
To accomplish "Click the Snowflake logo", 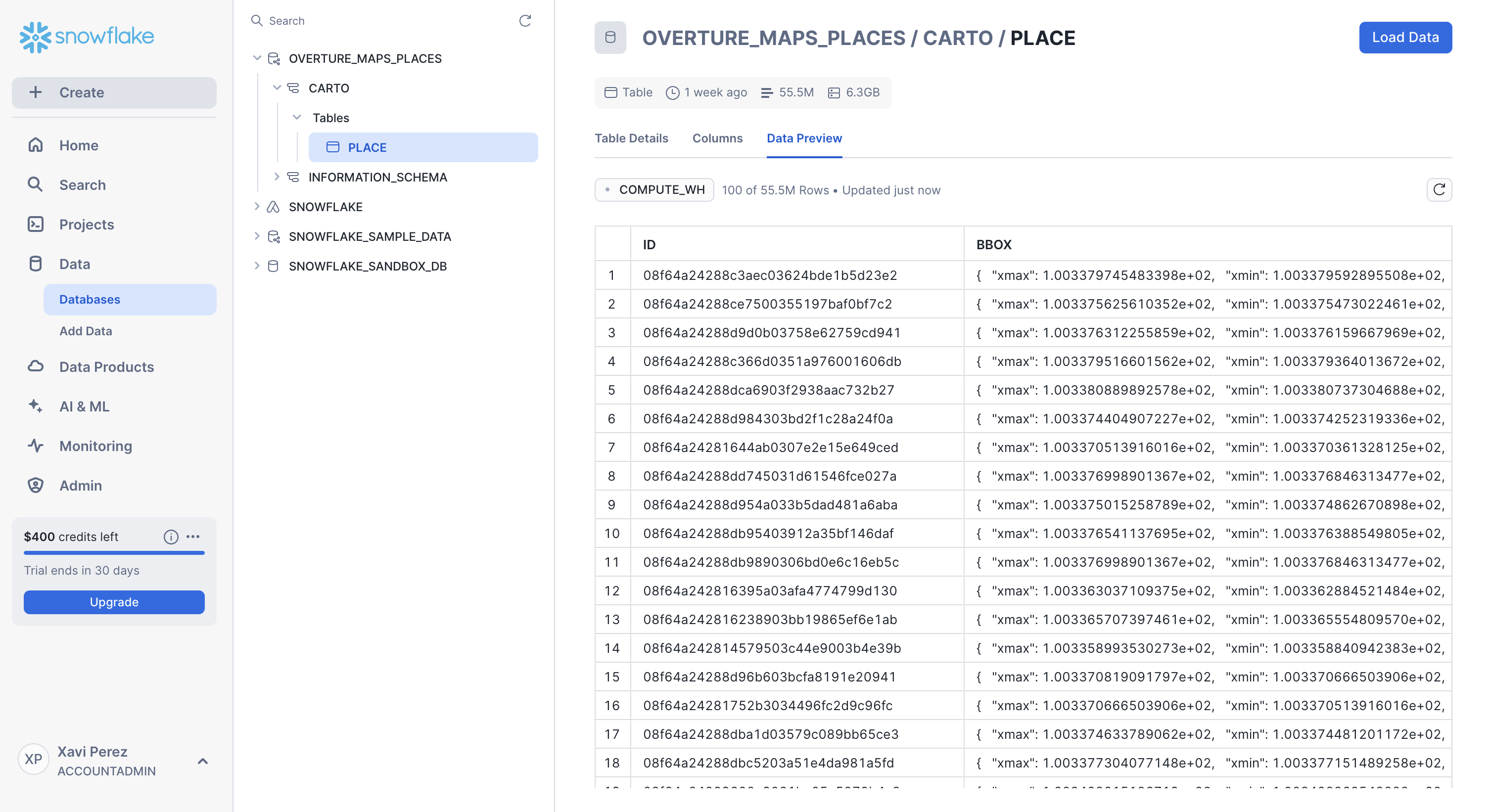I will (x=87, y=37).
